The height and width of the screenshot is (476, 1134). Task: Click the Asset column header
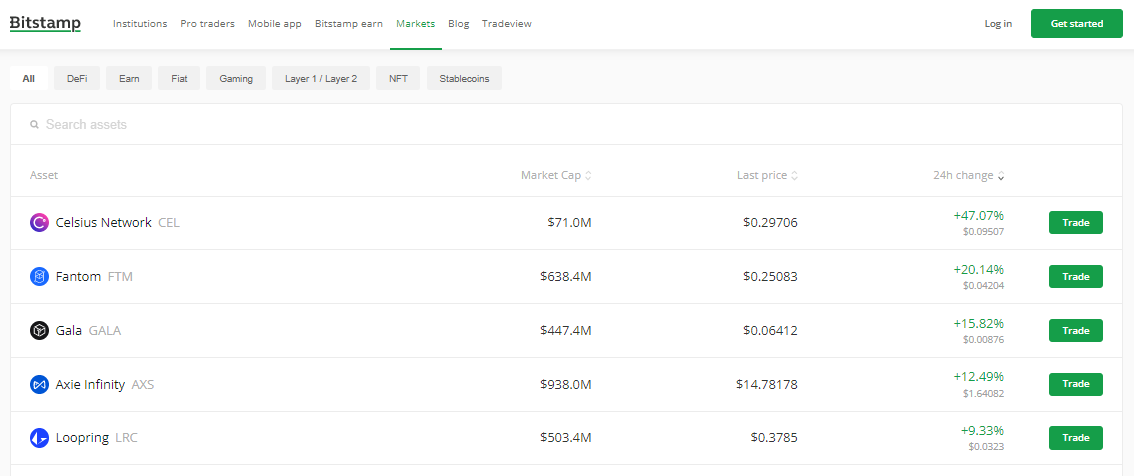[x=44, y=176]
